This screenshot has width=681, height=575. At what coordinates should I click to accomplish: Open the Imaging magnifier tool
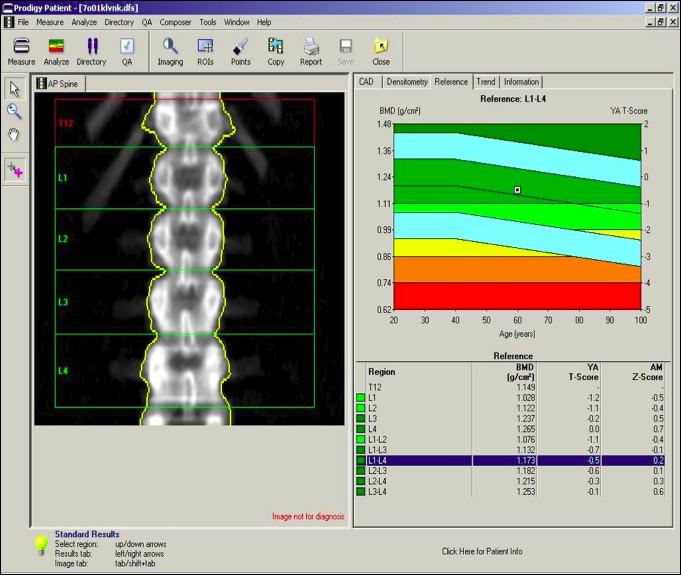click(x=170, y=51)
